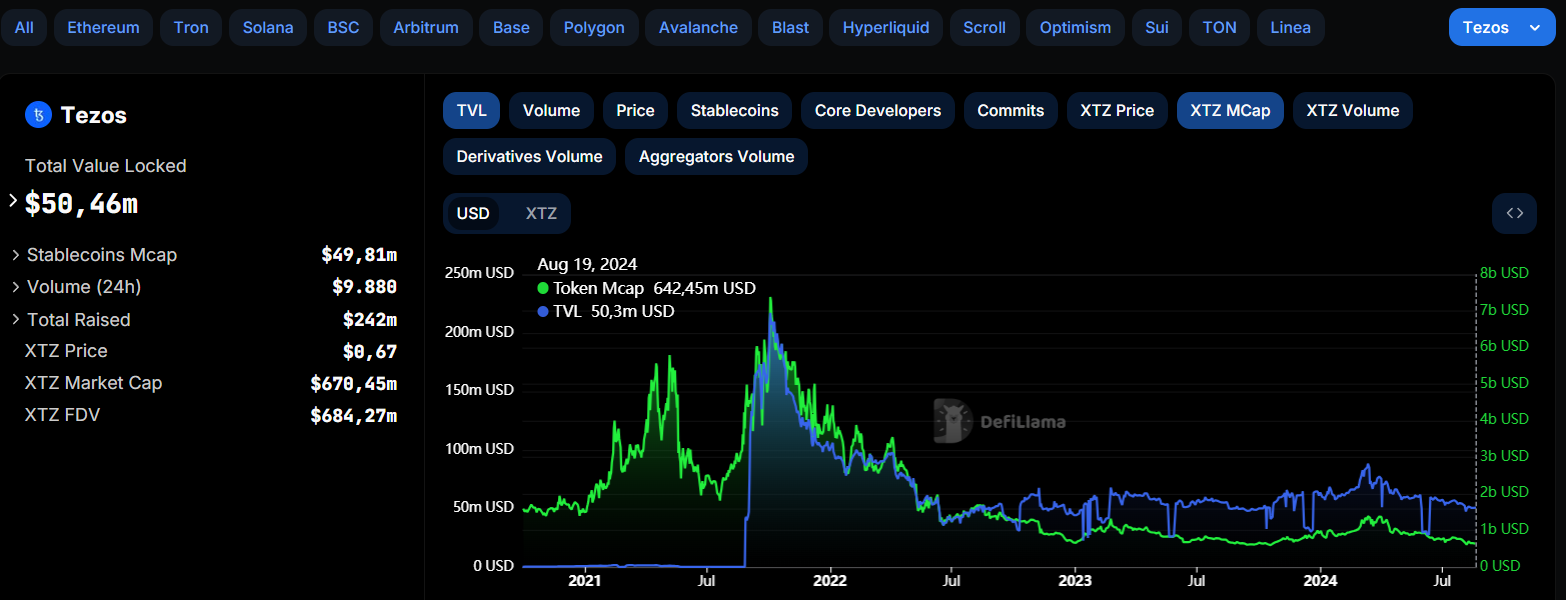Viewport: 1566px width, 600px height.
Task: Toggle the XTZ MCap series
Action: pyautogui.click(x=1230, y=110)
